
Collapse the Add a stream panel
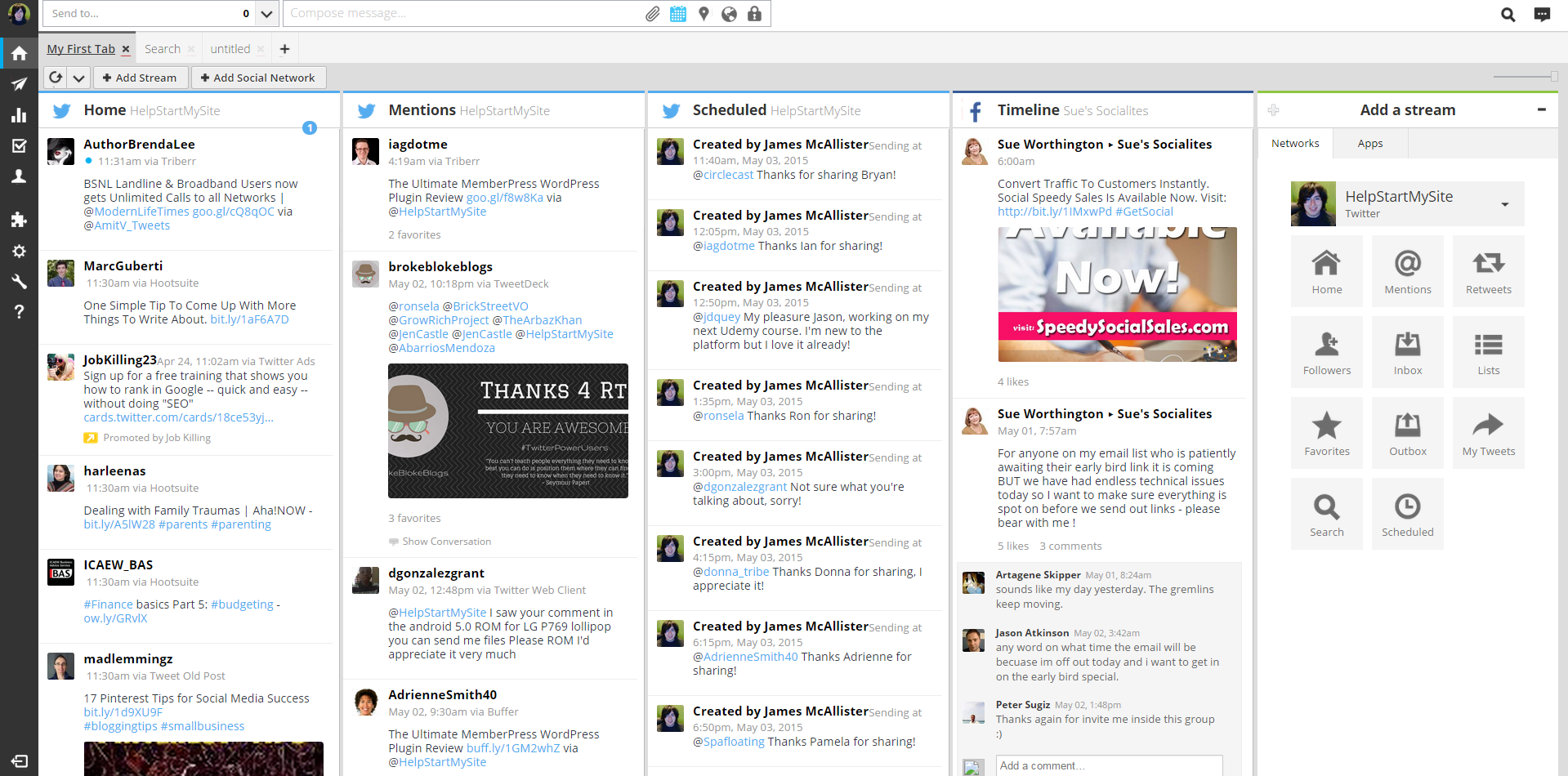[x=1541, y=109]
